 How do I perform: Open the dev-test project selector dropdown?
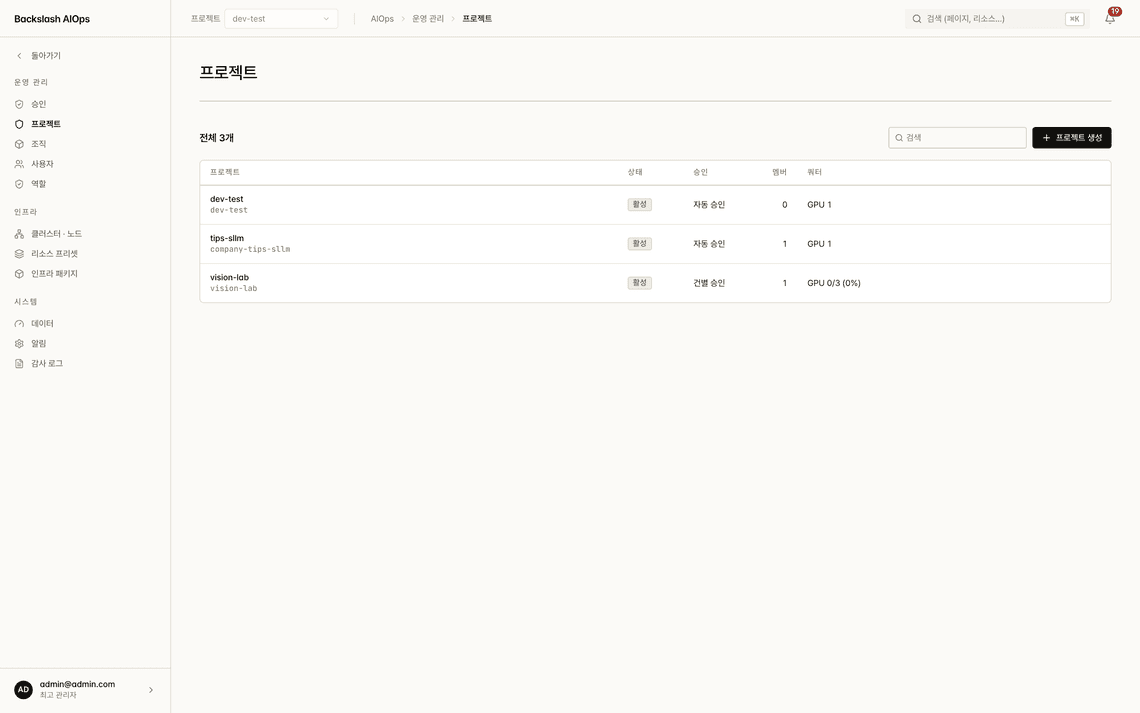point(281,19)
